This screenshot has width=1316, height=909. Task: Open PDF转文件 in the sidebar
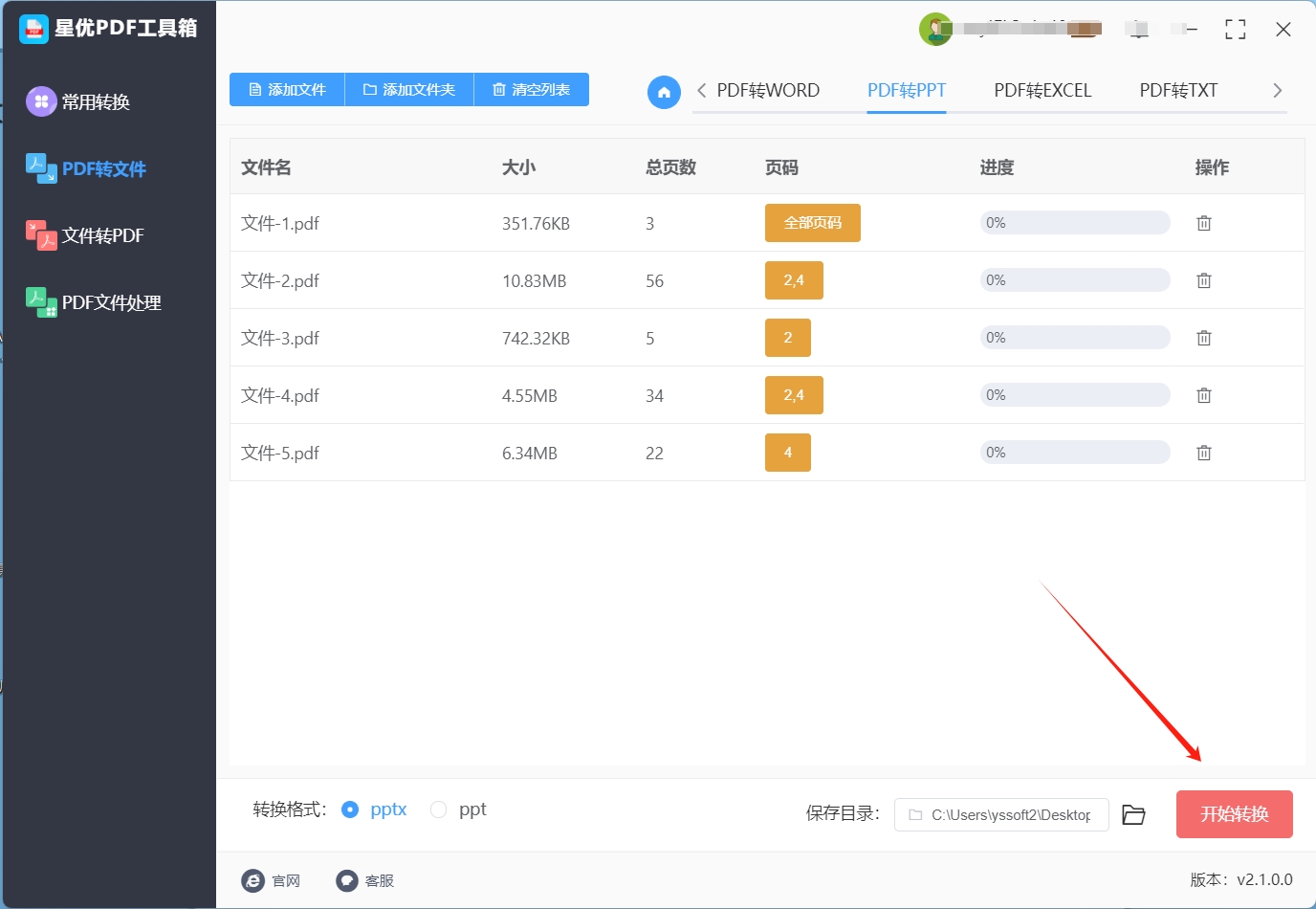[x=86, y=168]
